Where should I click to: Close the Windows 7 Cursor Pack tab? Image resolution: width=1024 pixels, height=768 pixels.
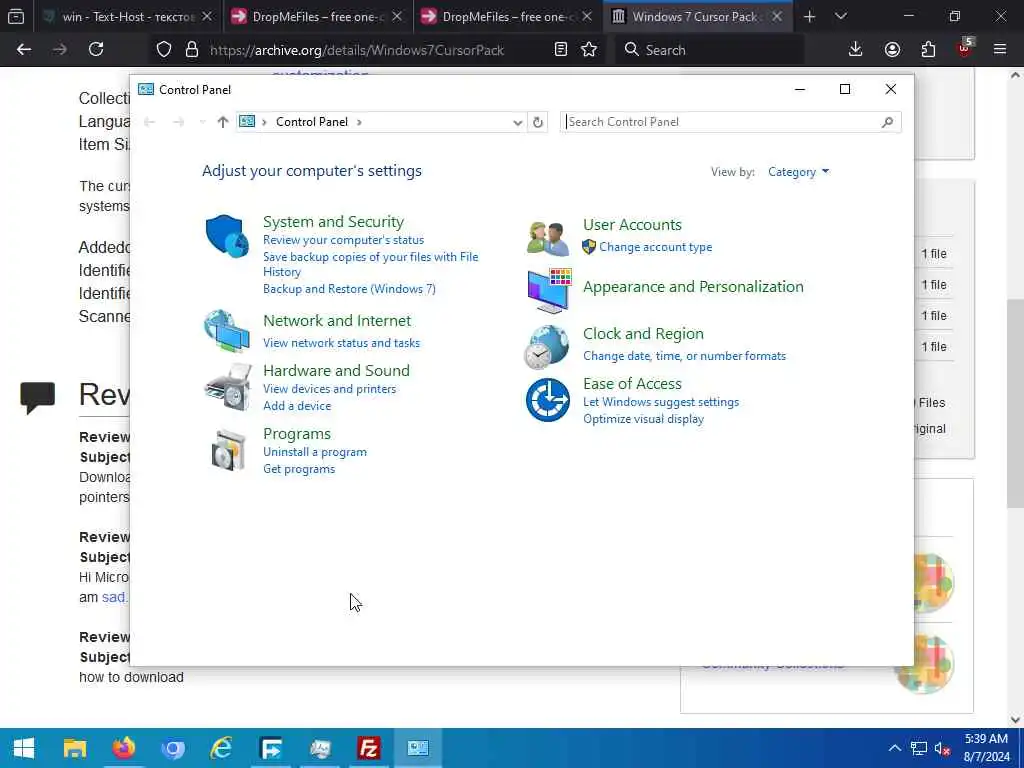point(777,16)
